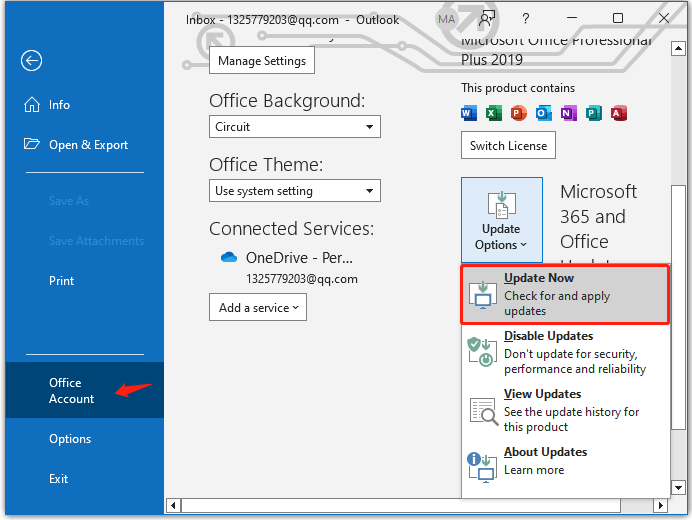Open the Office Background dropdown

tap(295, 127)
